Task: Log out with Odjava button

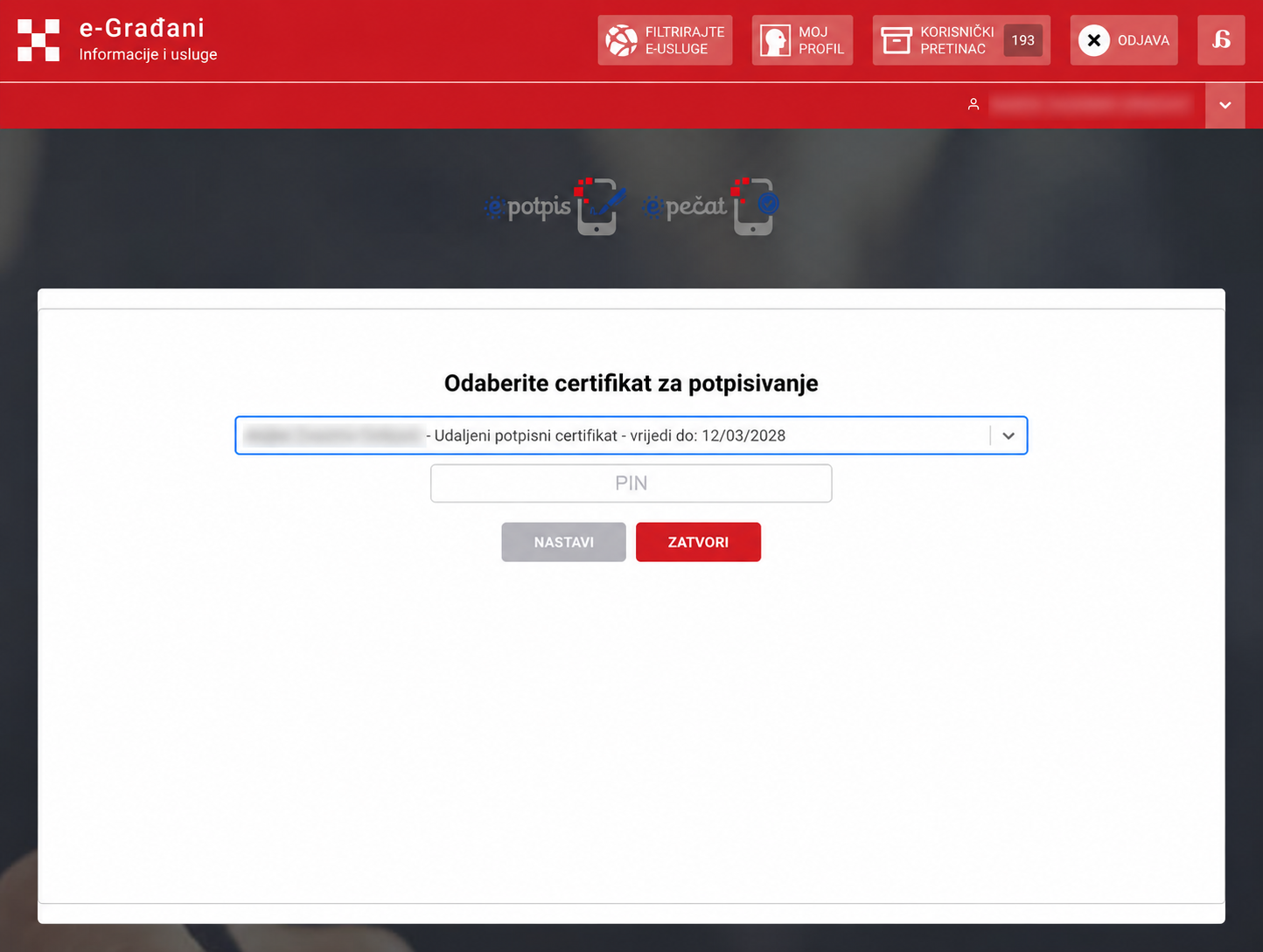Action: [x=1124, y=40]
